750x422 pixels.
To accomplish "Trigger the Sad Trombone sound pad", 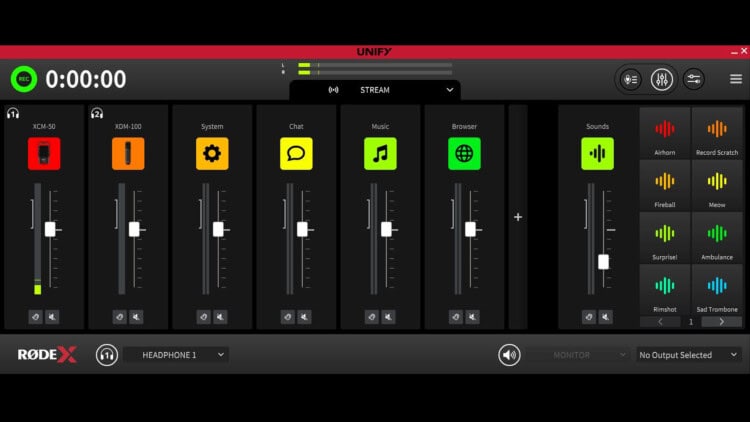I will pos(717,290).
